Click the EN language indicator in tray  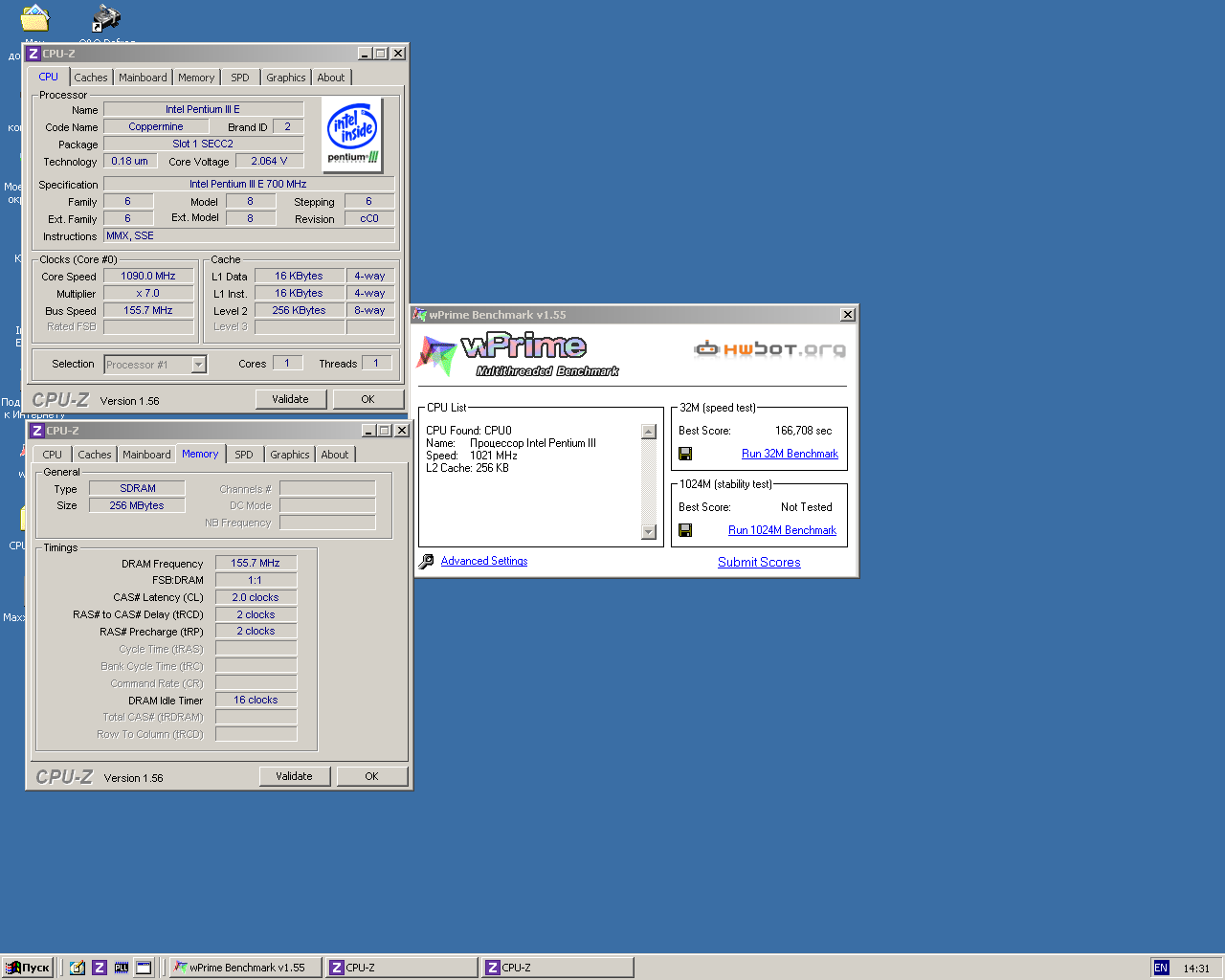tap(1161, 968)
